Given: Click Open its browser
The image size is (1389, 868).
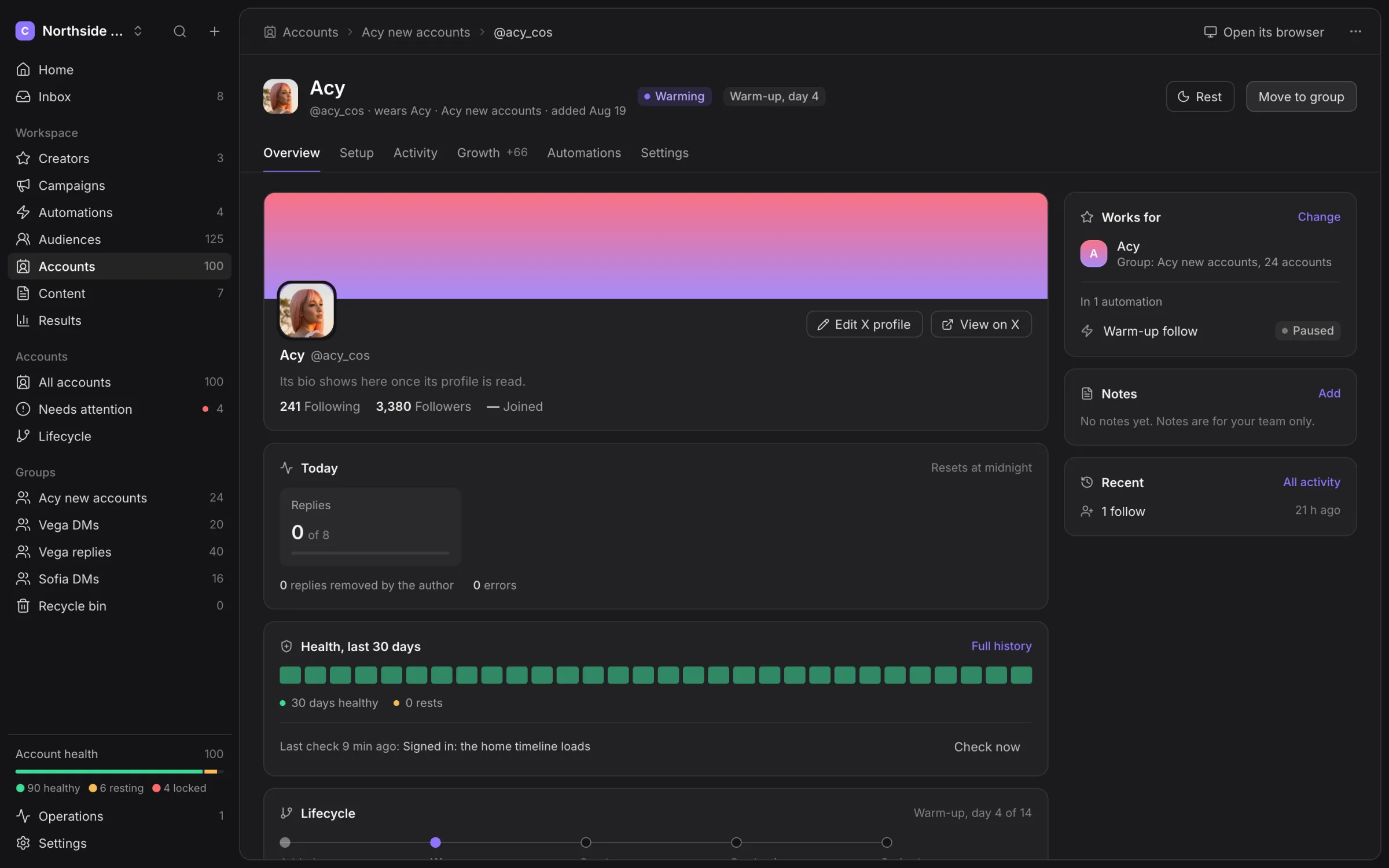Looking at the screenshot, I should tap(1264, 32).
